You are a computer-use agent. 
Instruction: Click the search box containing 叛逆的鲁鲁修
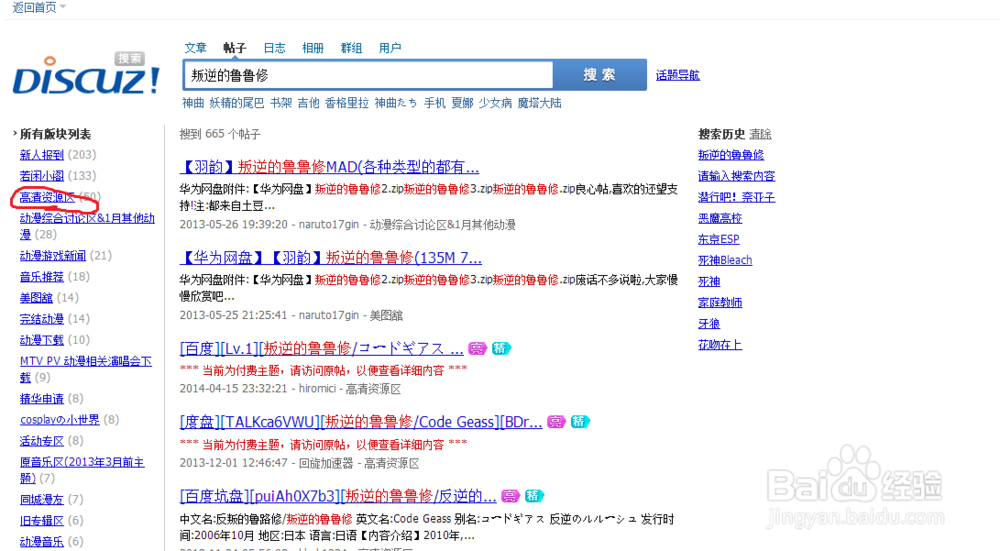point(368,75)
